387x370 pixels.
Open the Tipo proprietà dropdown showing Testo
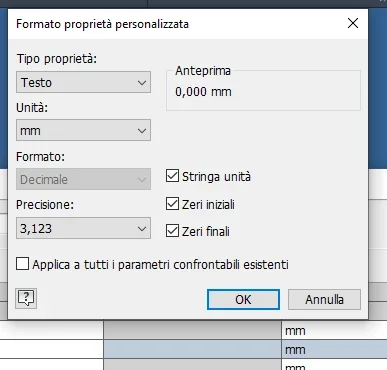tap(83, 82)
